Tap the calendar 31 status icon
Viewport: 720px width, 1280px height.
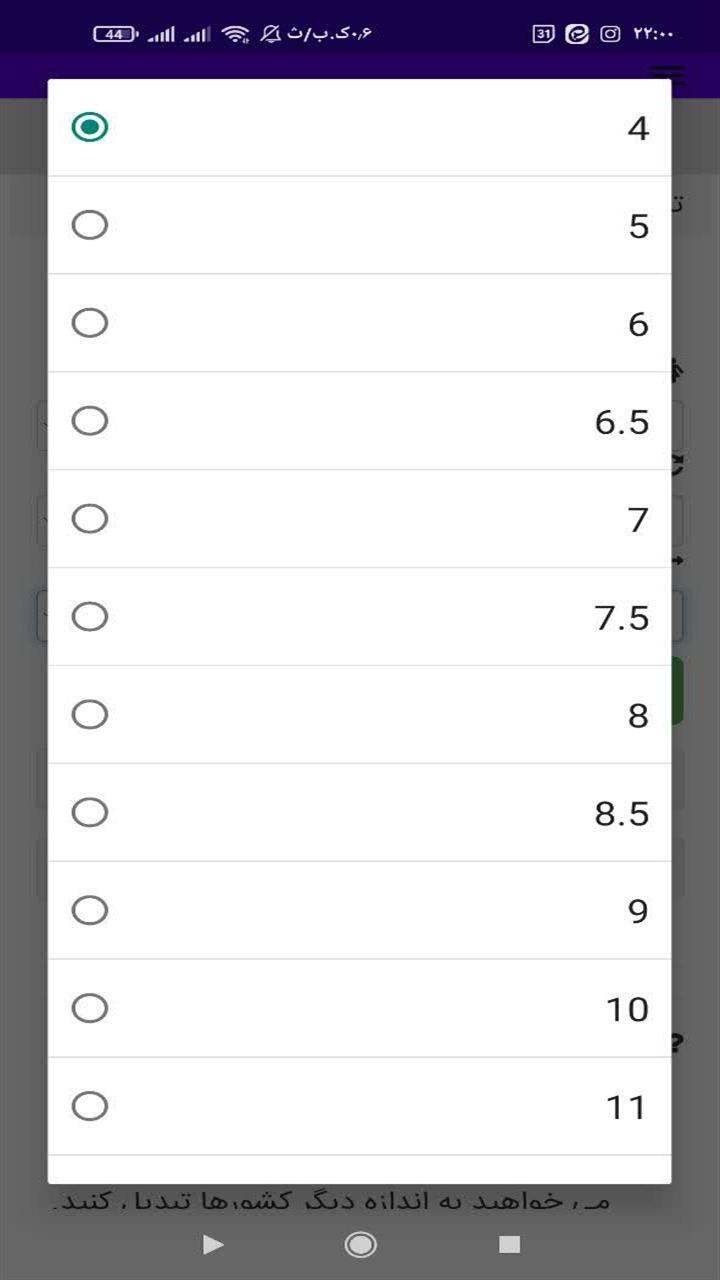pyautogui.click(x=543, y=34)
